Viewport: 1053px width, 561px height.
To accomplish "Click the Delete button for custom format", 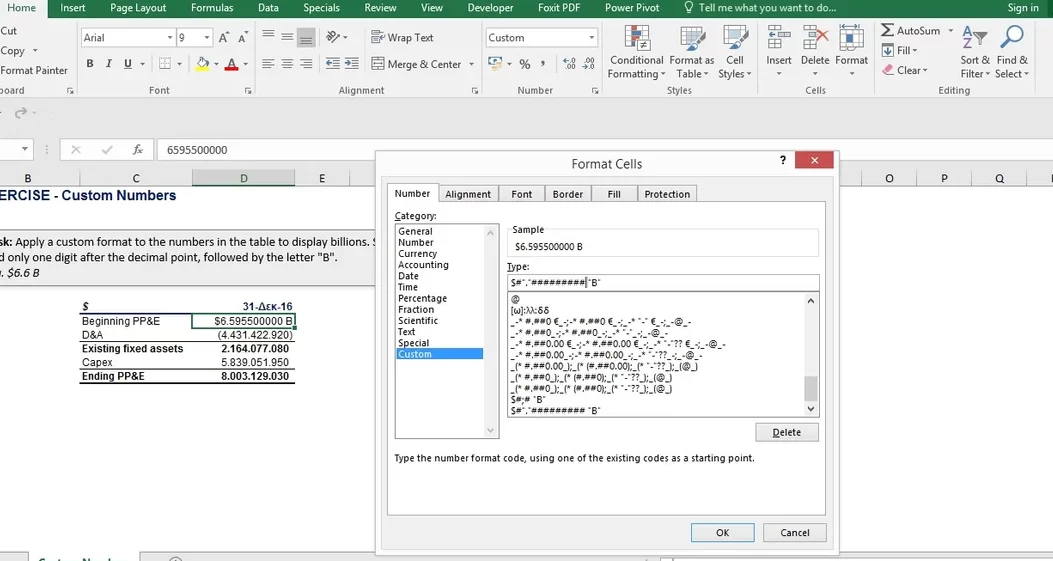I will pos(786,432).
